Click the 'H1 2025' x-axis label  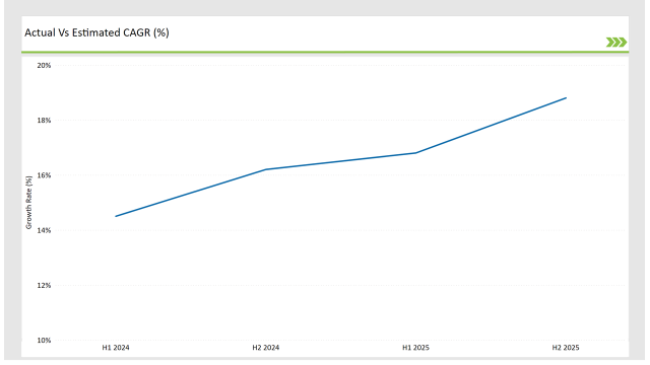[x=416, y=348]
